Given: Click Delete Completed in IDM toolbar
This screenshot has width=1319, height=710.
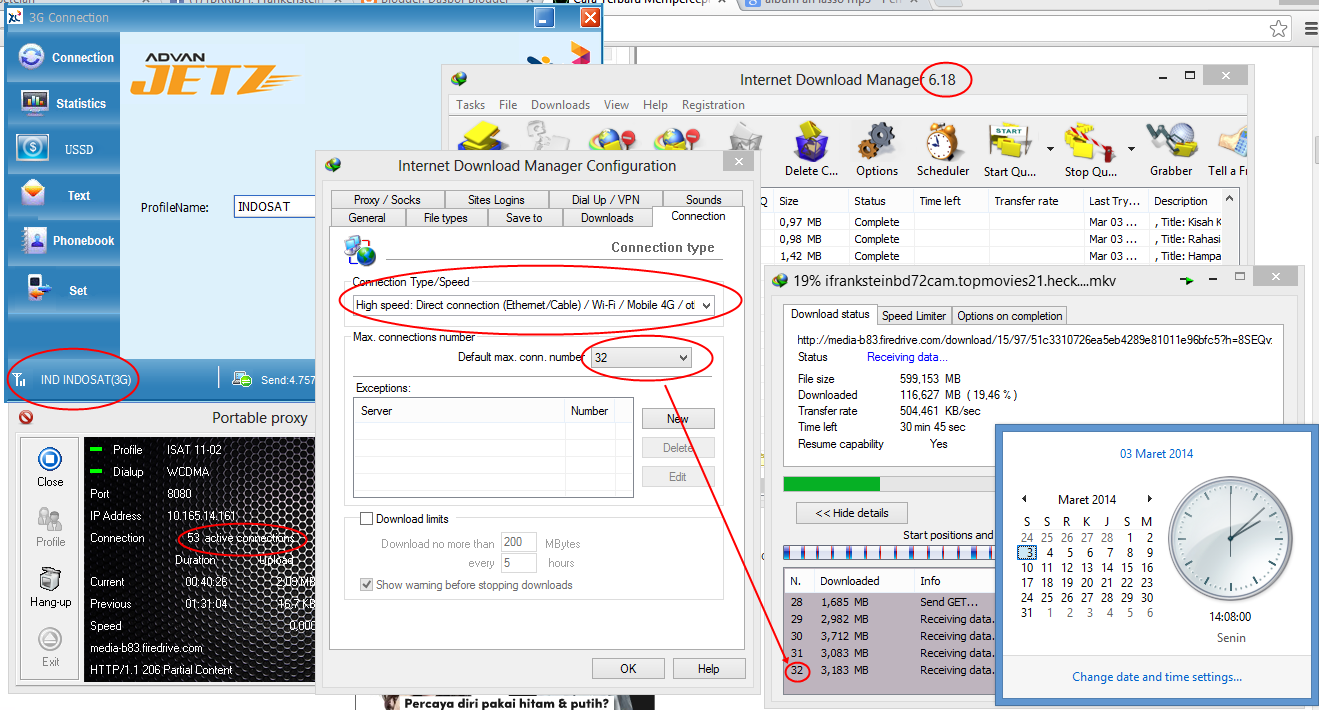Looking at the screenshot, I should (811, 150).
